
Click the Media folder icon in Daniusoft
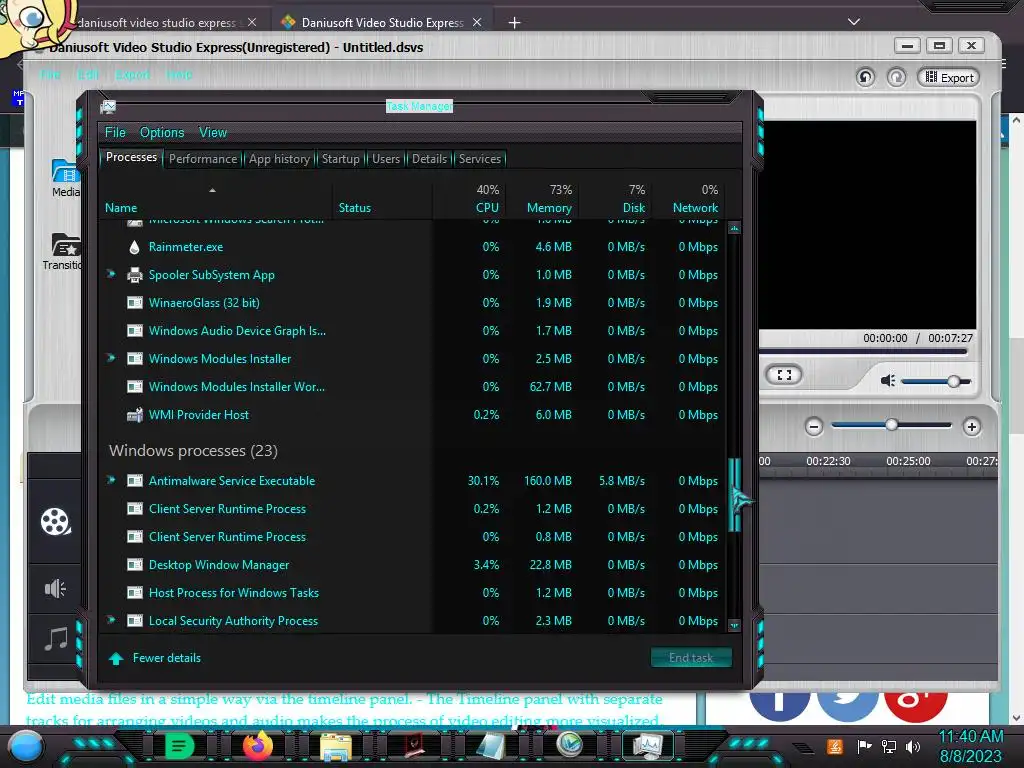click(65, 171)
